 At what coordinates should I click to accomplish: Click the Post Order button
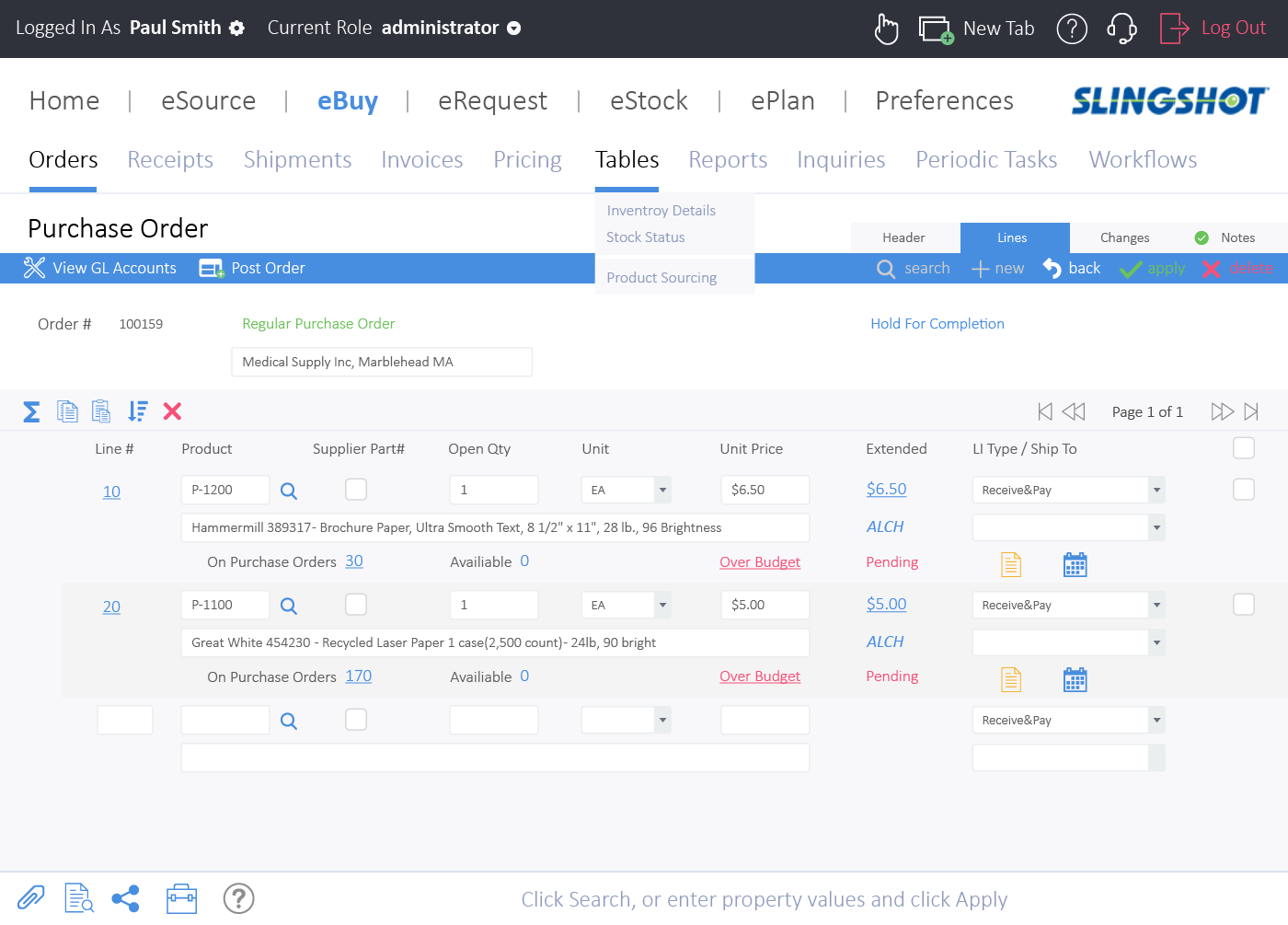click(253, 268)
